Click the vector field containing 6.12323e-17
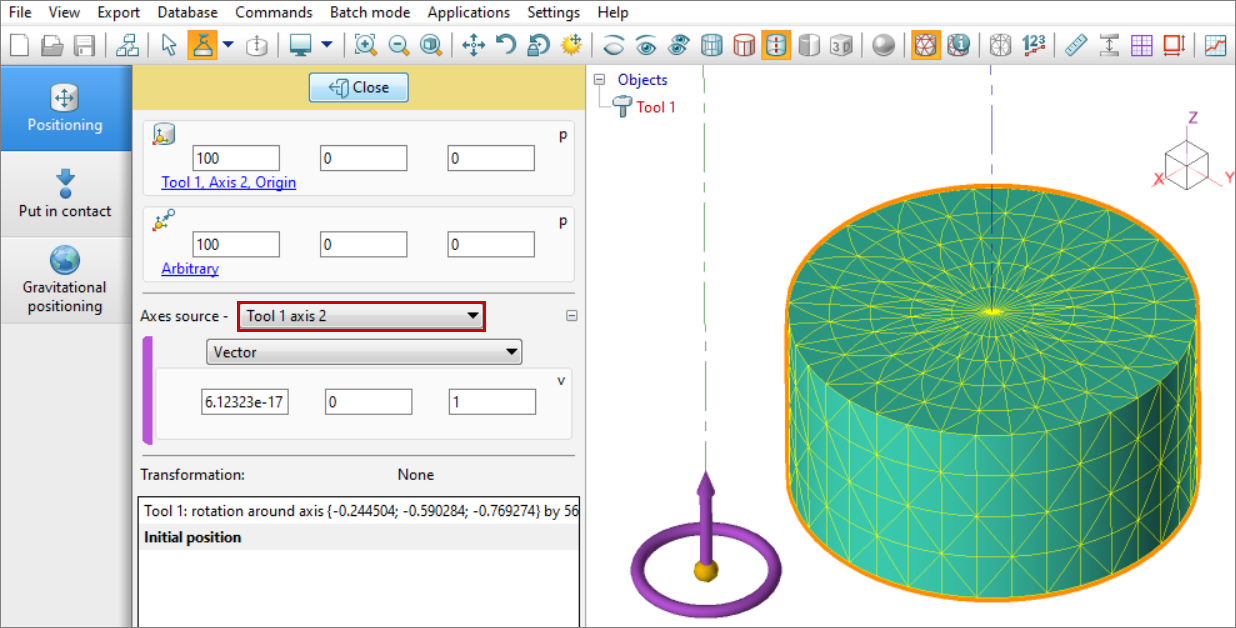The image size is (1236, 628). coord(245,402)
